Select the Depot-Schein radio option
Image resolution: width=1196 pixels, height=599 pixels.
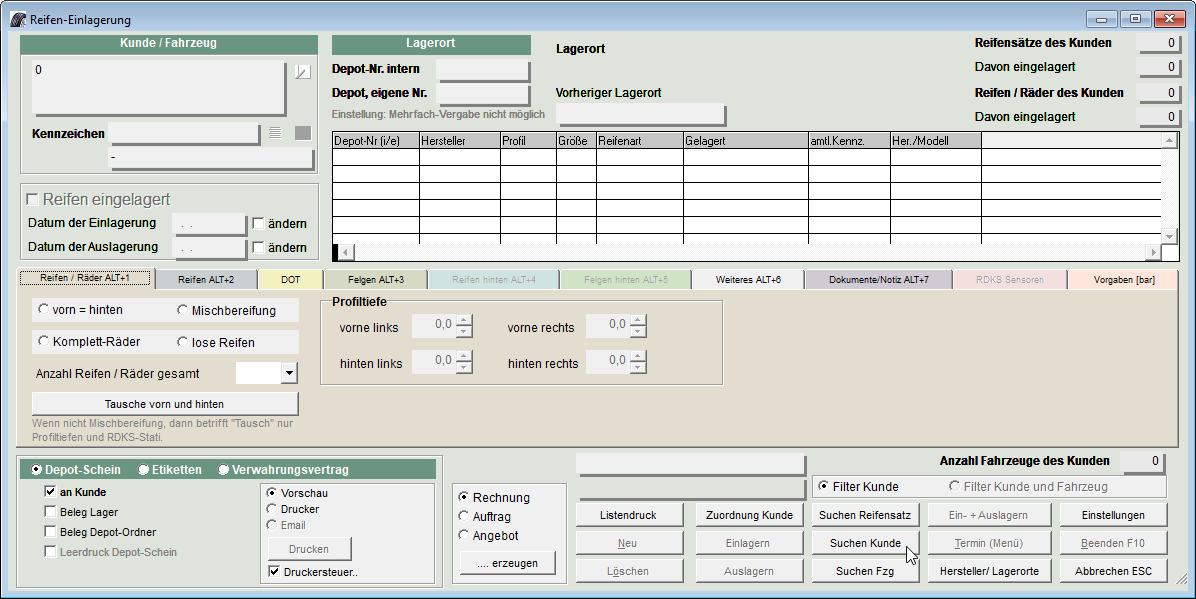[36, 469]
